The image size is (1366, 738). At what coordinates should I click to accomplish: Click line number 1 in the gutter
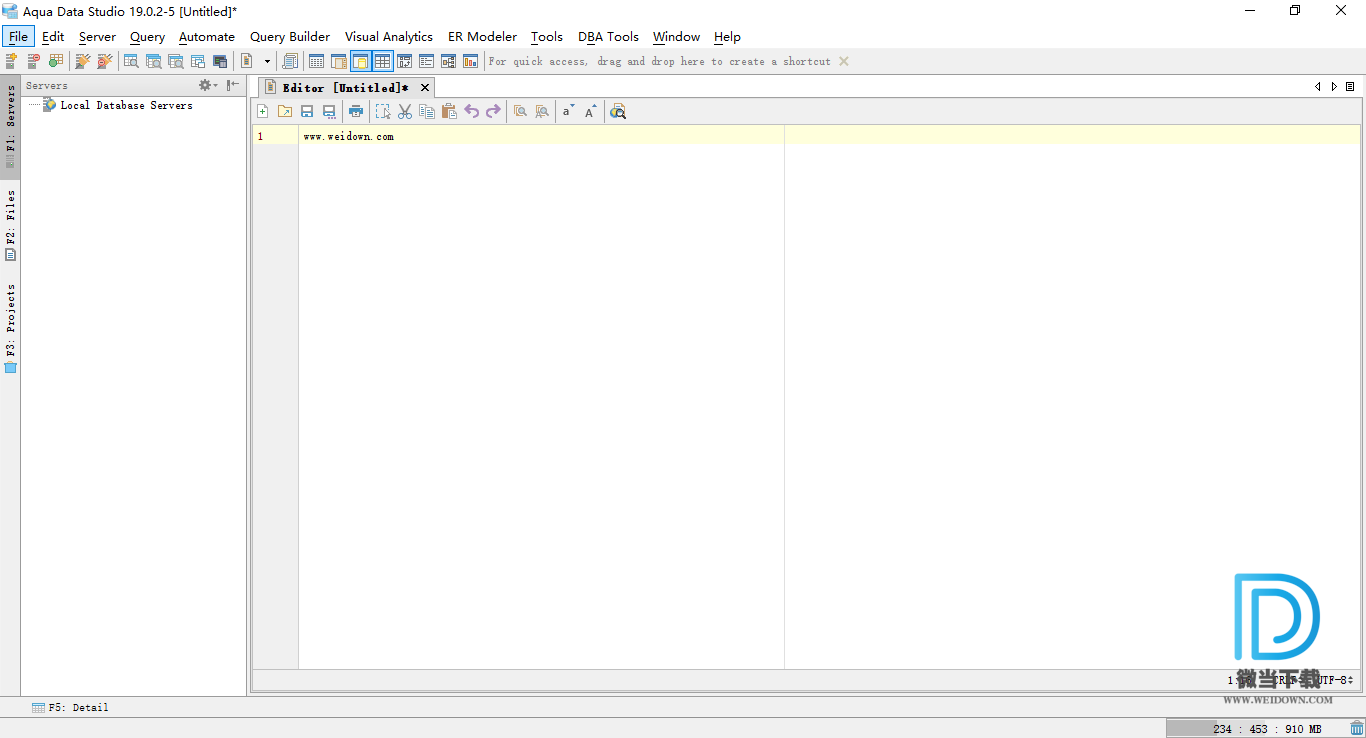[260, 136]
